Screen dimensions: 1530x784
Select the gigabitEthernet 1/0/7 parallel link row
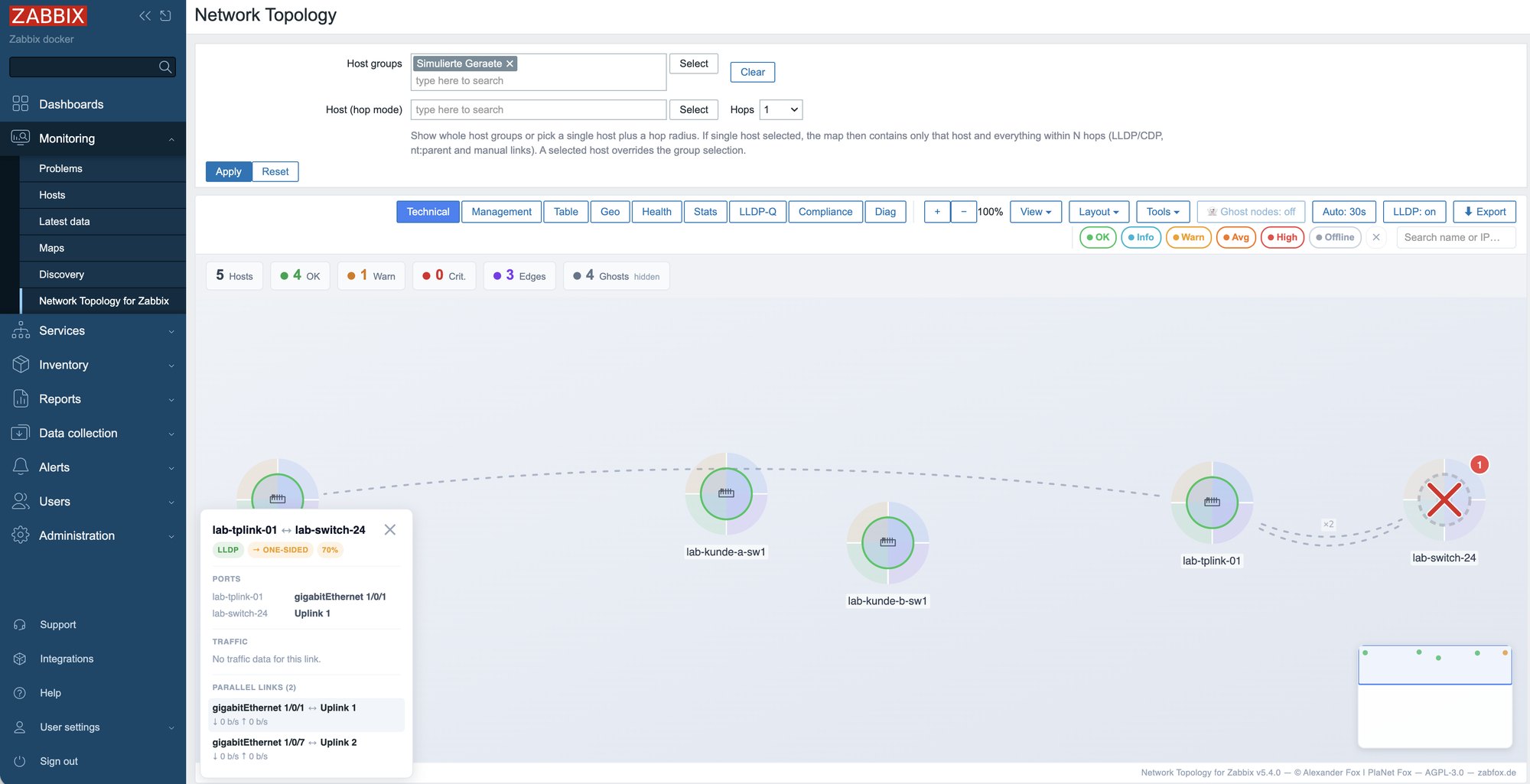tap(306, 749)
